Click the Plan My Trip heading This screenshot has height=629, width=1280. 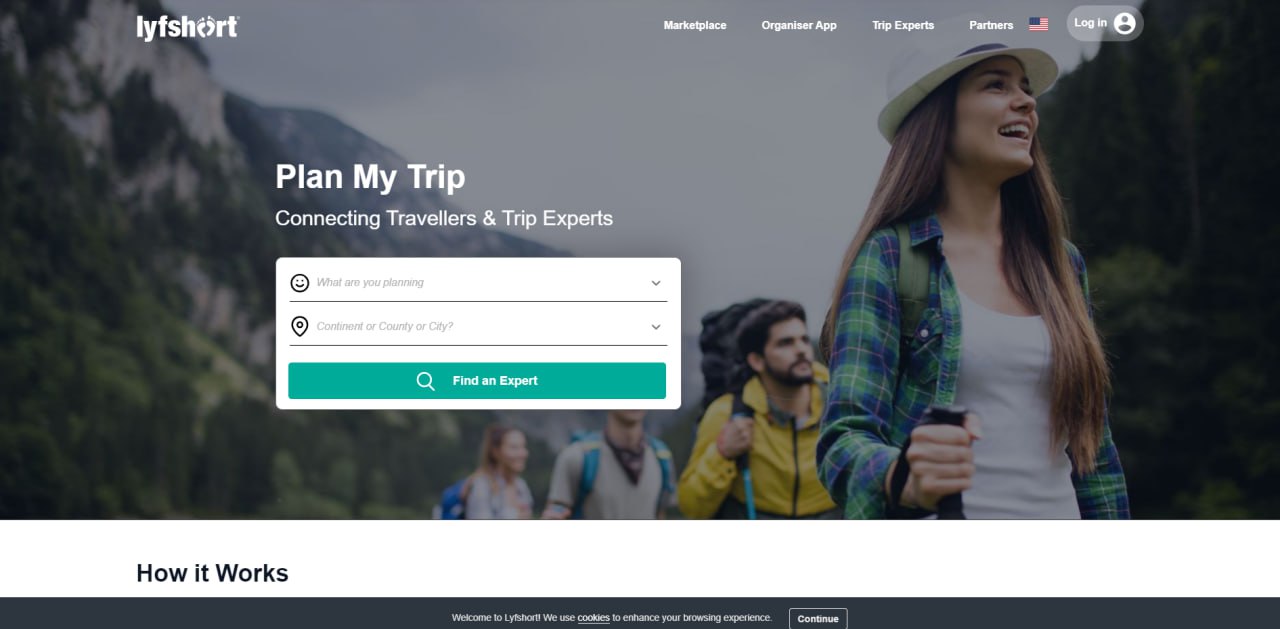pyautogui.click(x=370, y=177)
